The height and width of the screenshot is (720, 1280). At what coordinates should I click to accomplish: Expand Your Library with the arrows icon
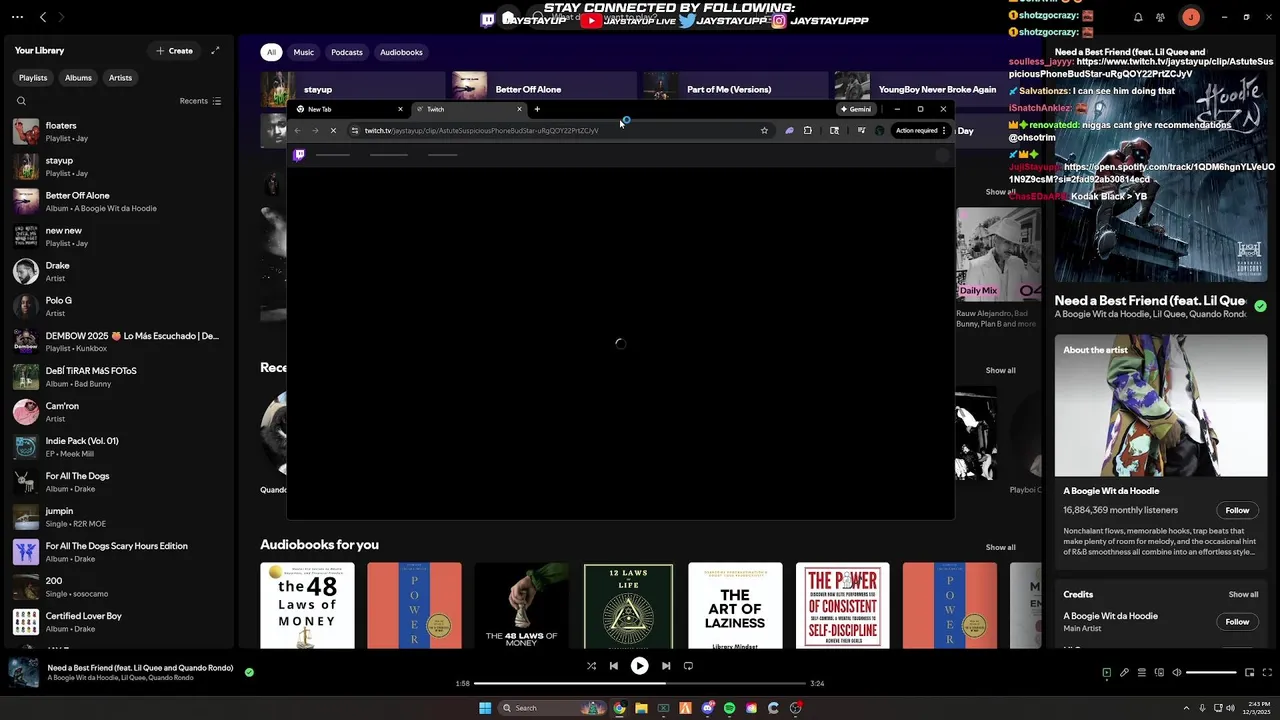click(215, 51)
